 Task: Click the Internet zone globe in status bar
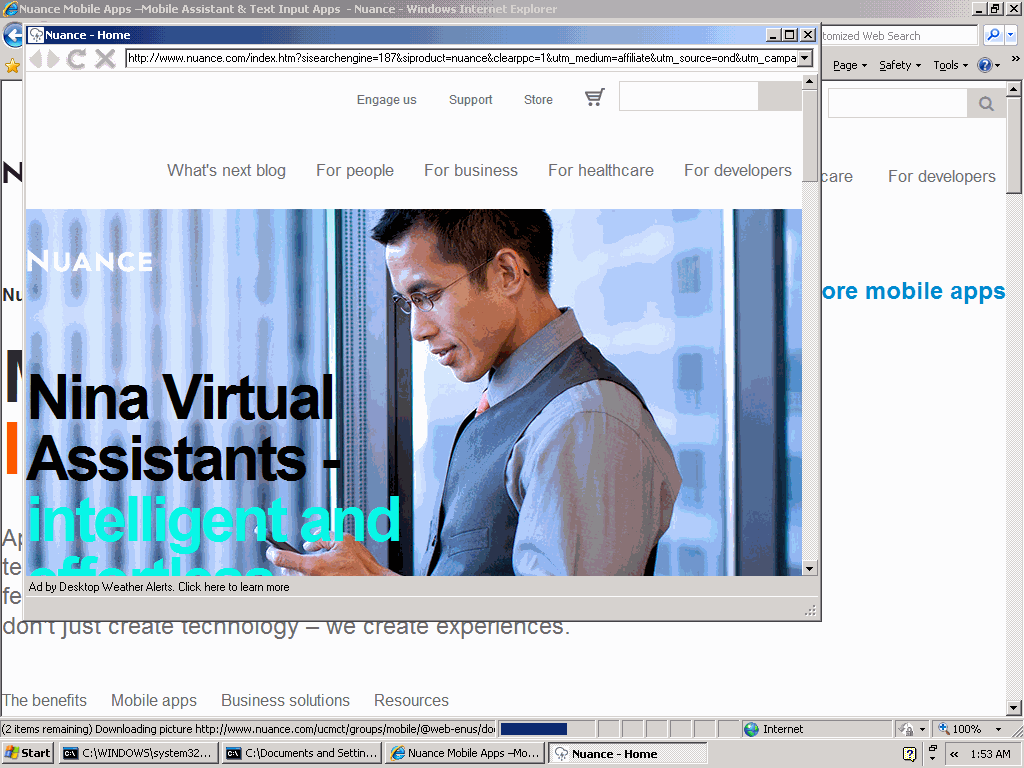tap(752, 729)
